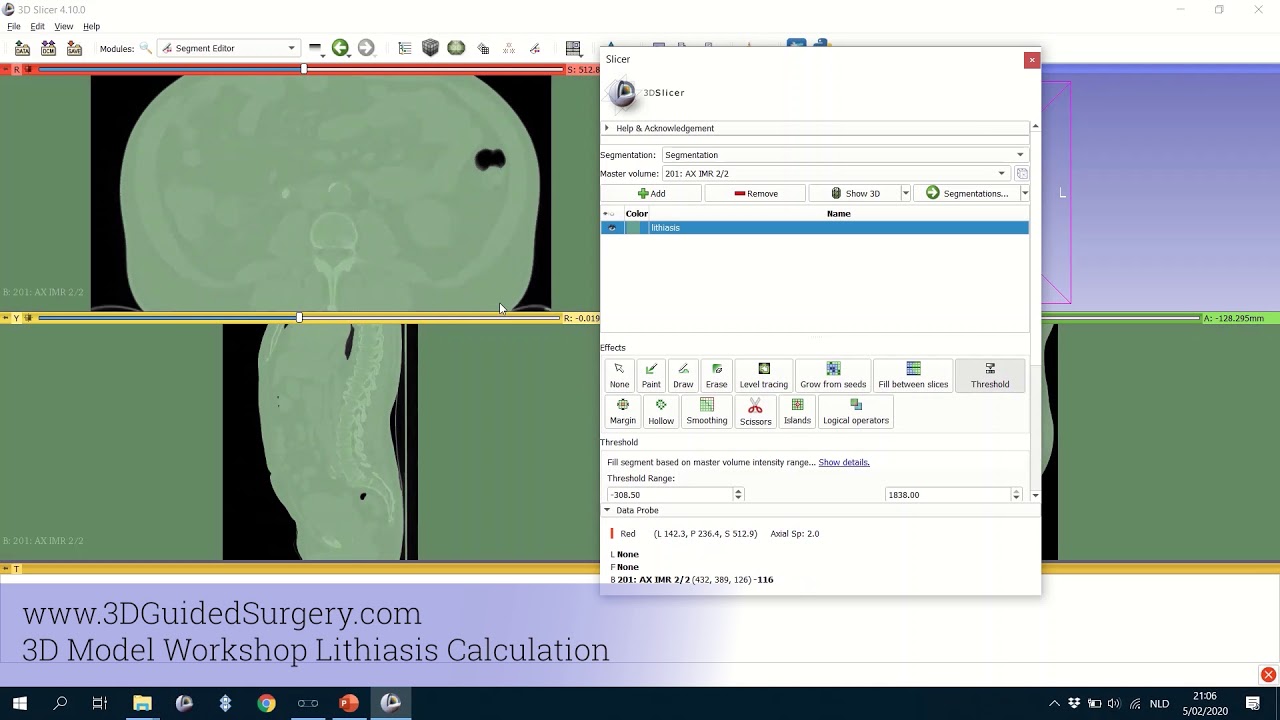
Task: Click the Segmentations... button
Action: coord(966,193)
